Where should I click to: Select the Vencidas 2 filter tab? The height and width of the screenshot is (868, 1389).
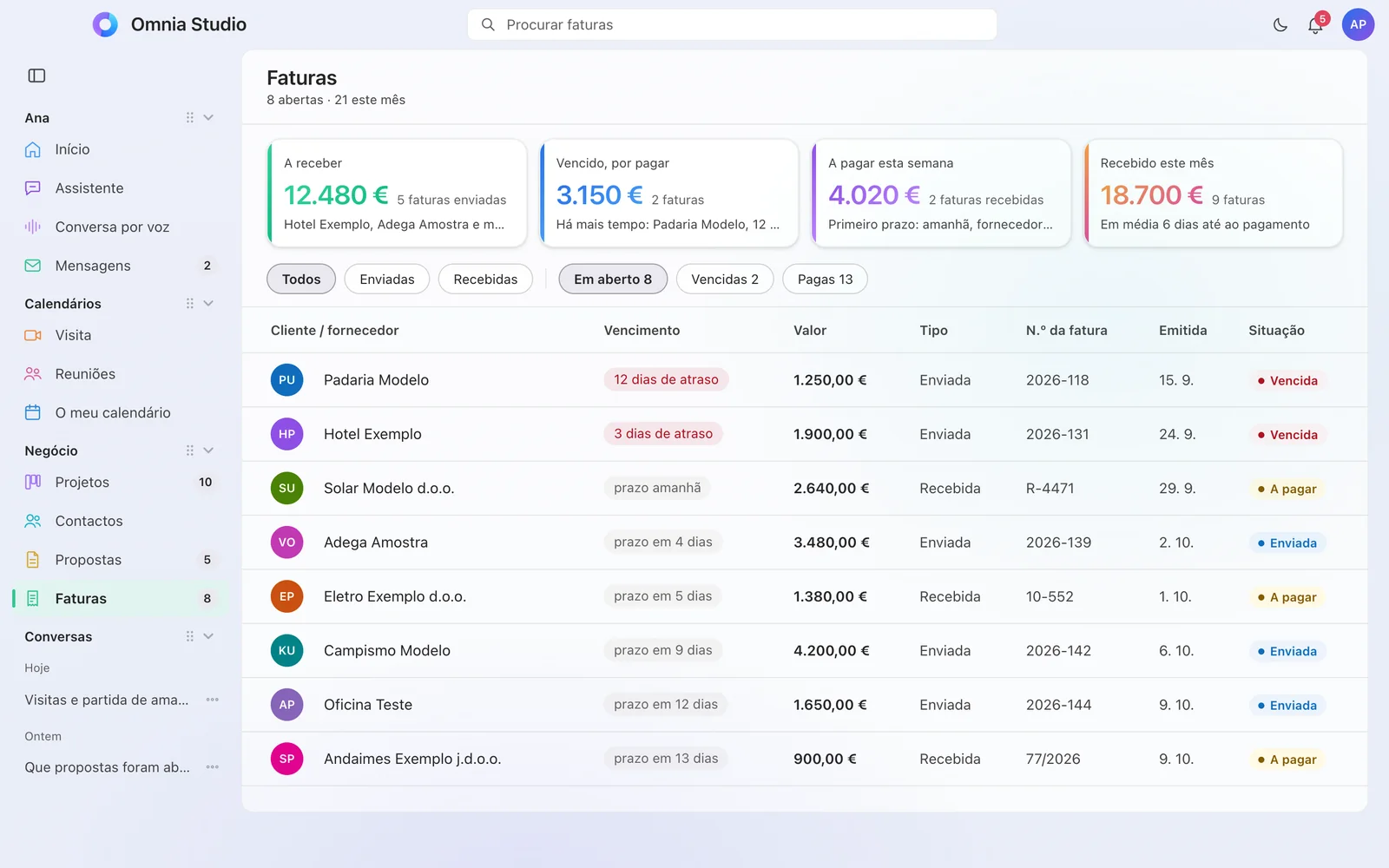click(x=725, y=279)
